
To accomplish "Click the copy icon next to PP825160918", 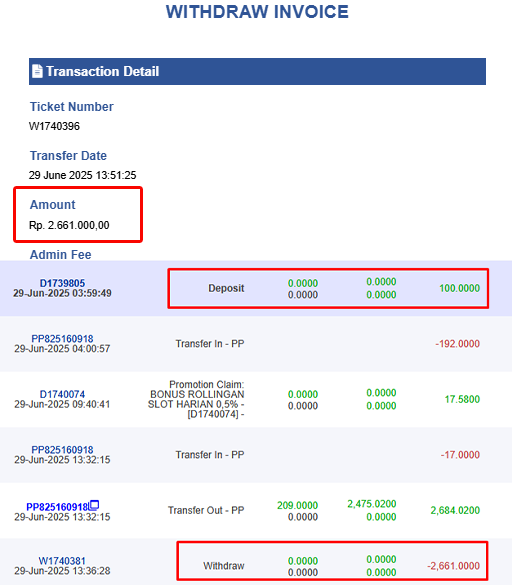I will pyautogui.click(x=94, y=505).
